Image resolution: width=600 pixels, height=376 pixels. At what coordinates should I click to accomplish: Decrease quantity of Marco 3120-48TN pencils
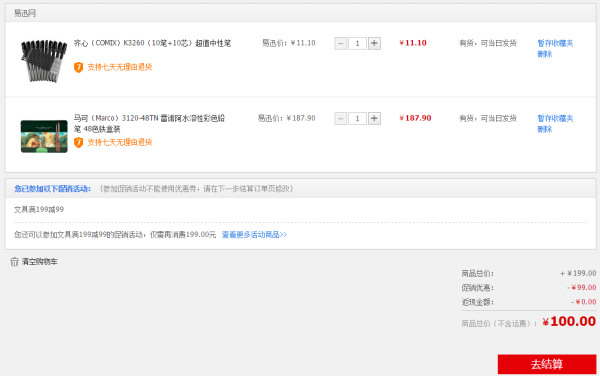click(x=341, y=118)
